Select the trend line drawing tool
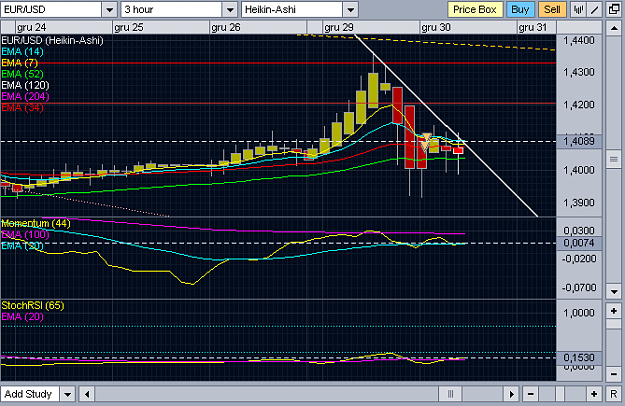 pos(594,10)
